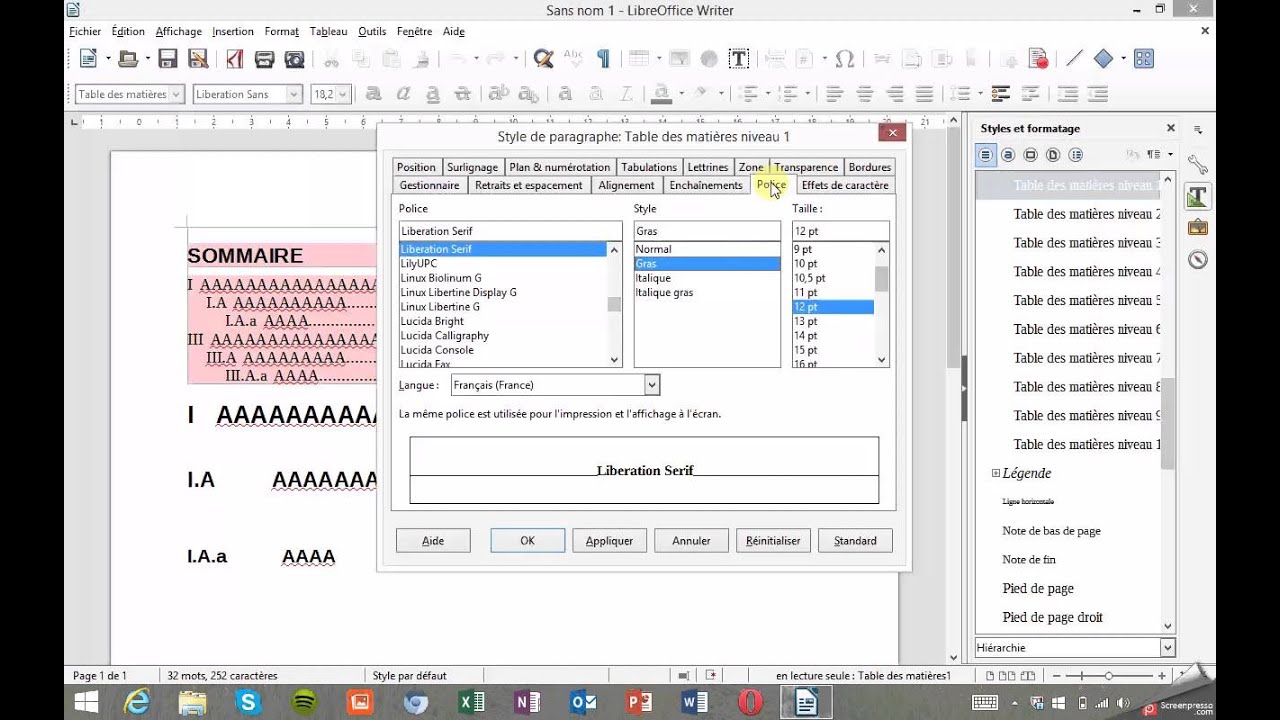Click the highlighting color icon
Image resolution: width=1280 pixels, height=720 pixels.
click(701, 94)
